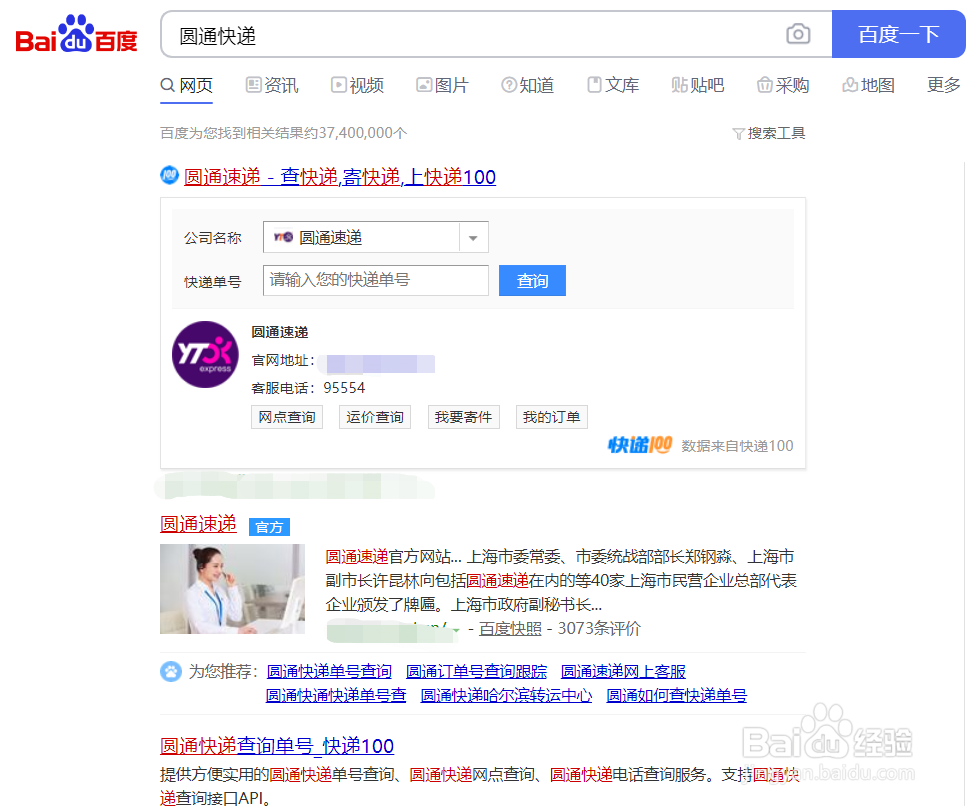This screenshot has height=806, width=967.
Task: Go to the 文库 tab
Action: pyautogui.click(x=612, y=85)
